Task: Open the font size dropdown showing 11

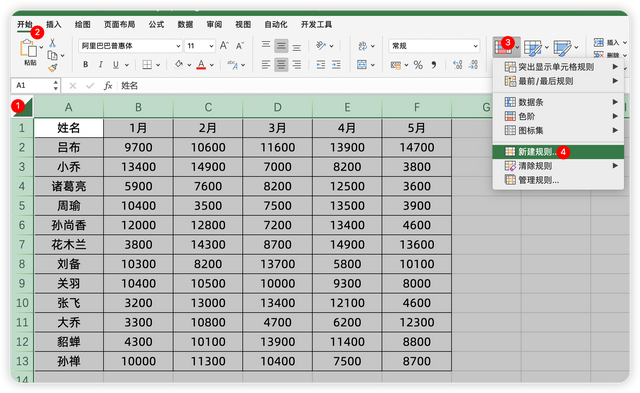Action: [200, 46]
